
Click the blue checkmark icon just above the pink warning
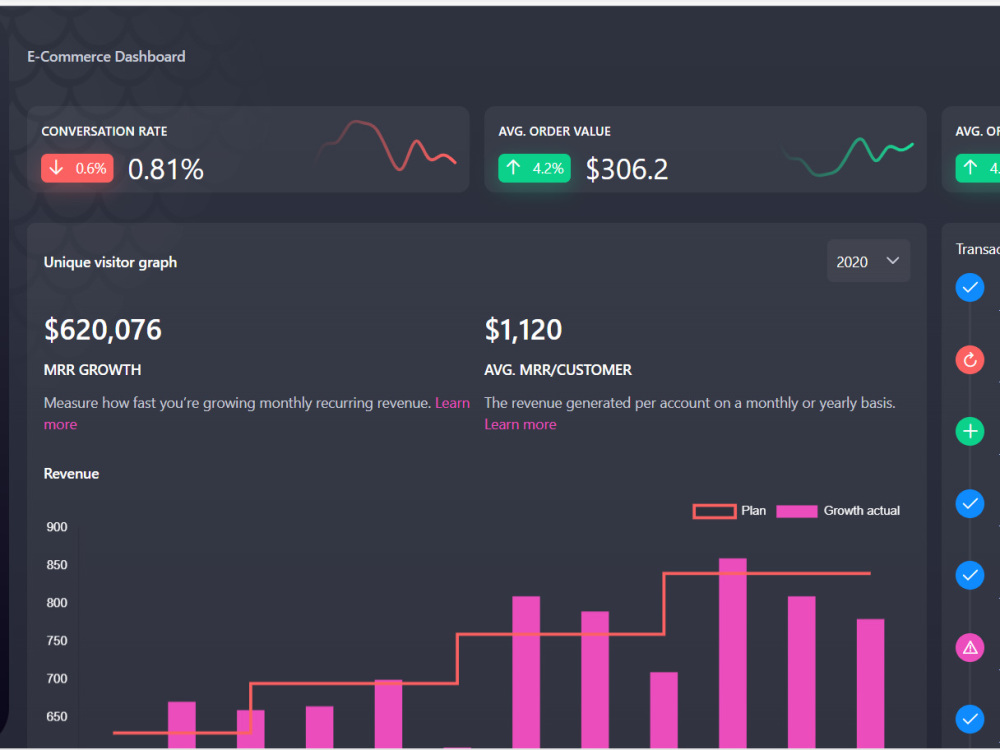[x=969, y=575]
